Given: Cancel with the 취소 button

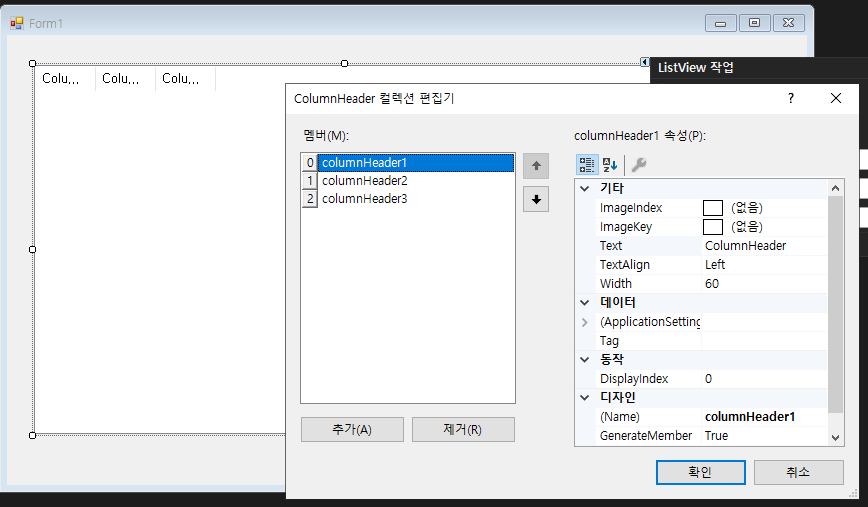Looking at the screenshot, I should click(x=798, y=472).
